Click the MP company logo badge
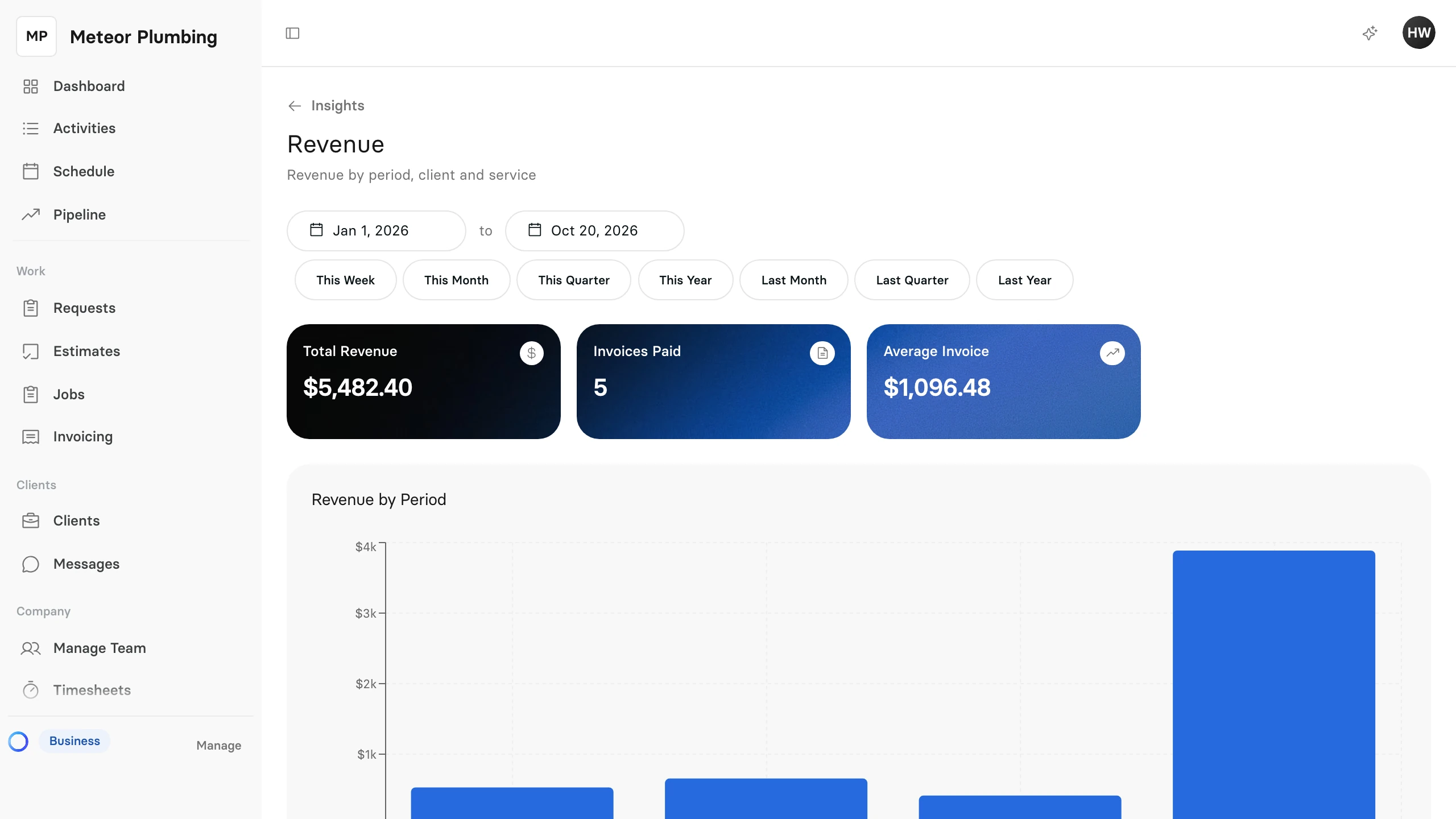Viewport: 1456px width, 819px height. 36,36
